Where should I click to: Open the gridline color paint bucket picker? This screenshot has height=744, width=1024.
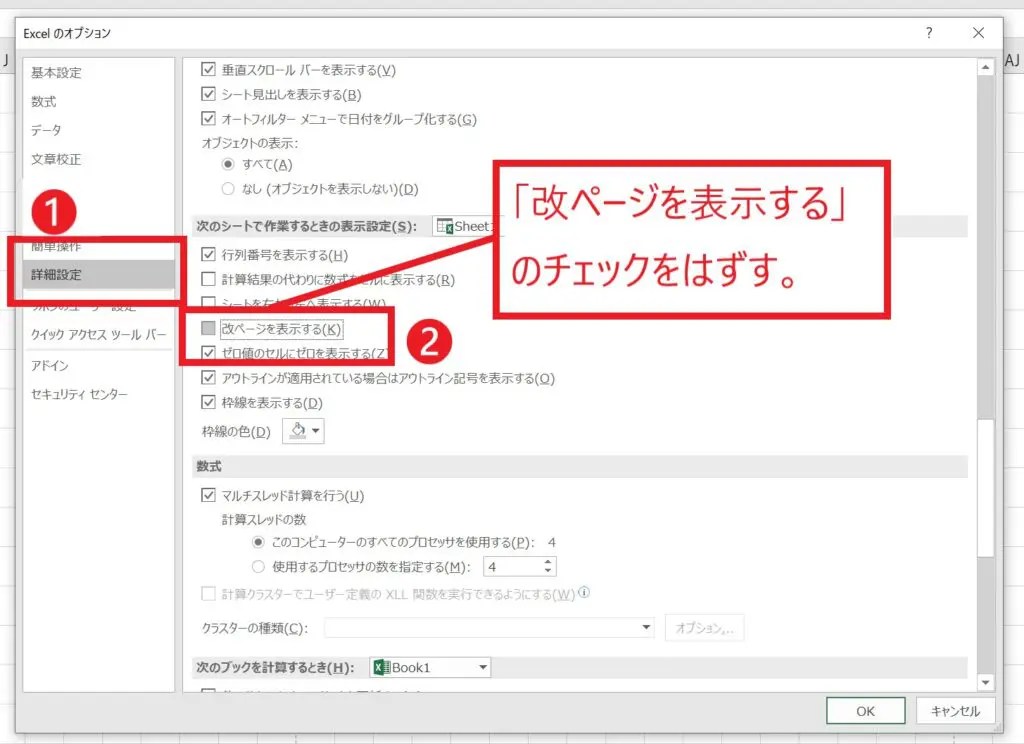point(303,430)
